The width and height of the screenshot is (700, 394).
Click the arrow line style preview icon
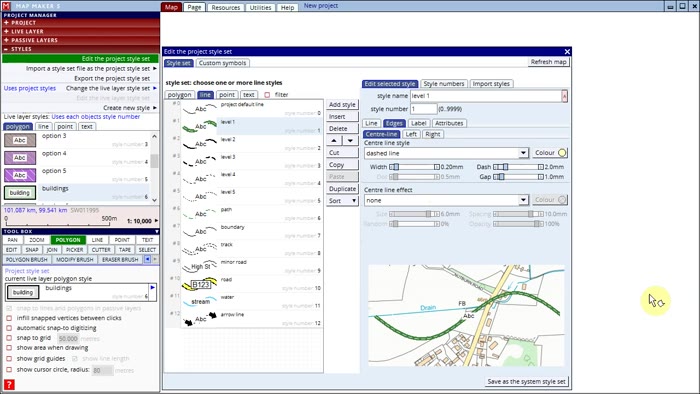200,319
